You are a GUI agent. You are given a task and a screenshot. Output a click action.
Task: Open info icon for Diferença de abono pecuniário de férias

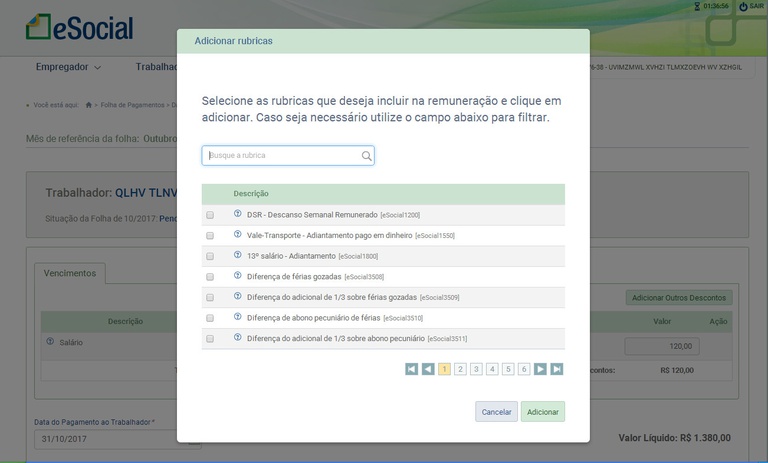pos(238,317)
